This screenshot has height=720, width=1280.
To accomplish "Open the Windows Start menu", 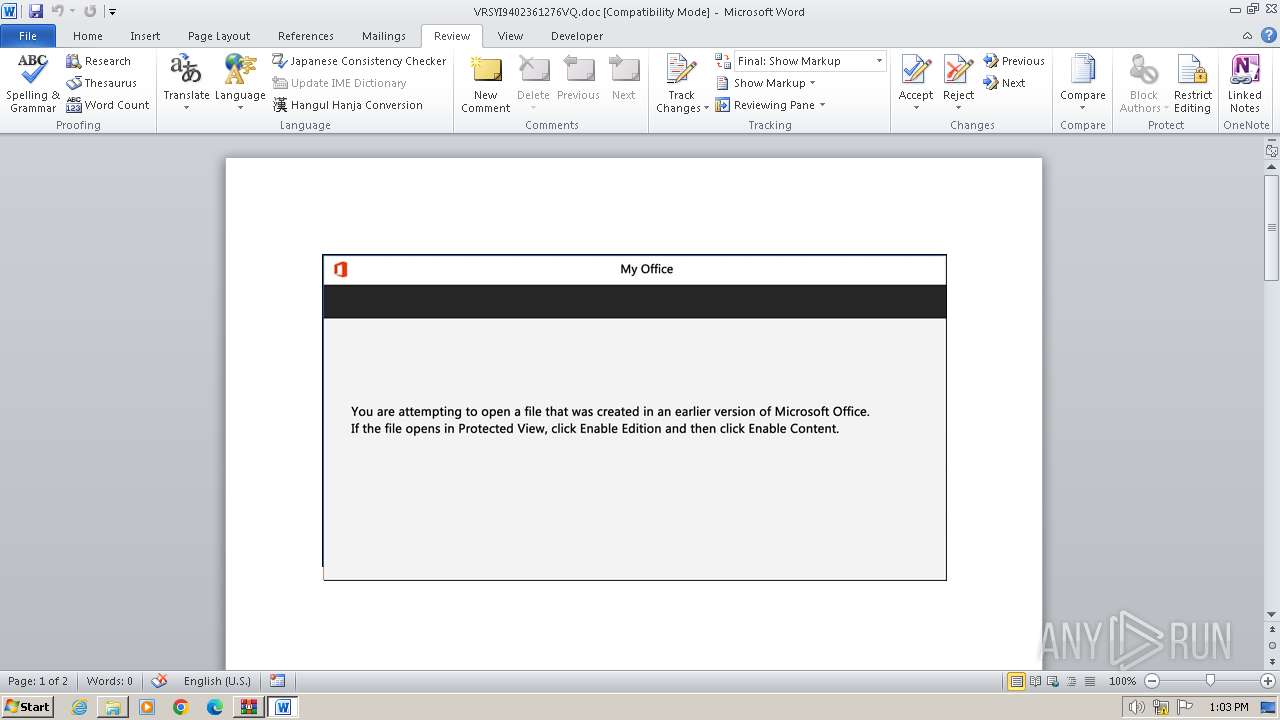I will 28,707.
